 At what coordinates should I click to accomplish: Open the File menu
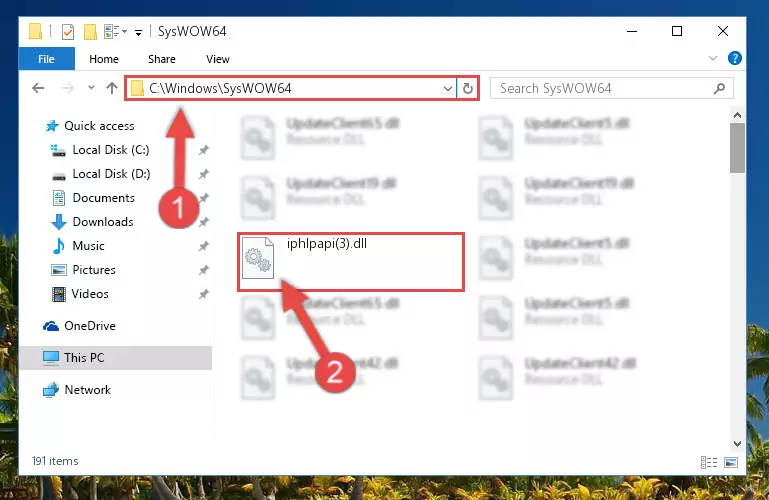(x=47, y=59)
